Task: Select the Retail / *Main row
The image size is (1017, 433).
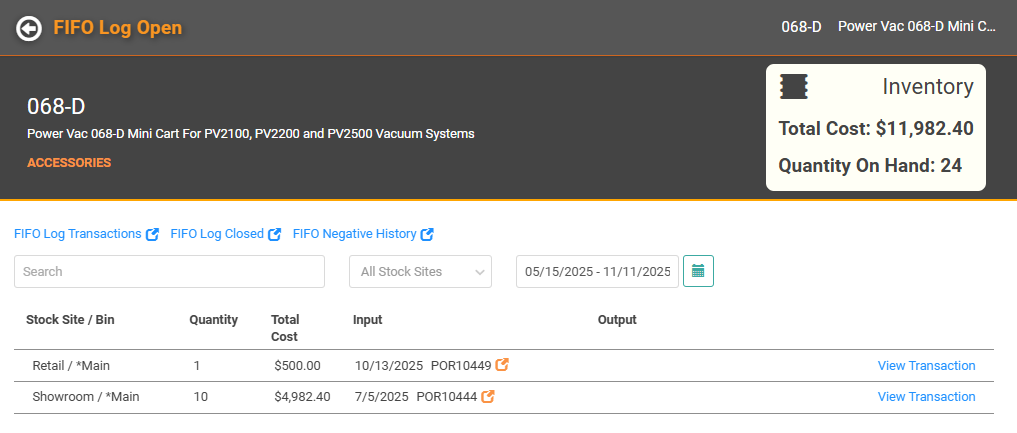Action: point(74,366)
